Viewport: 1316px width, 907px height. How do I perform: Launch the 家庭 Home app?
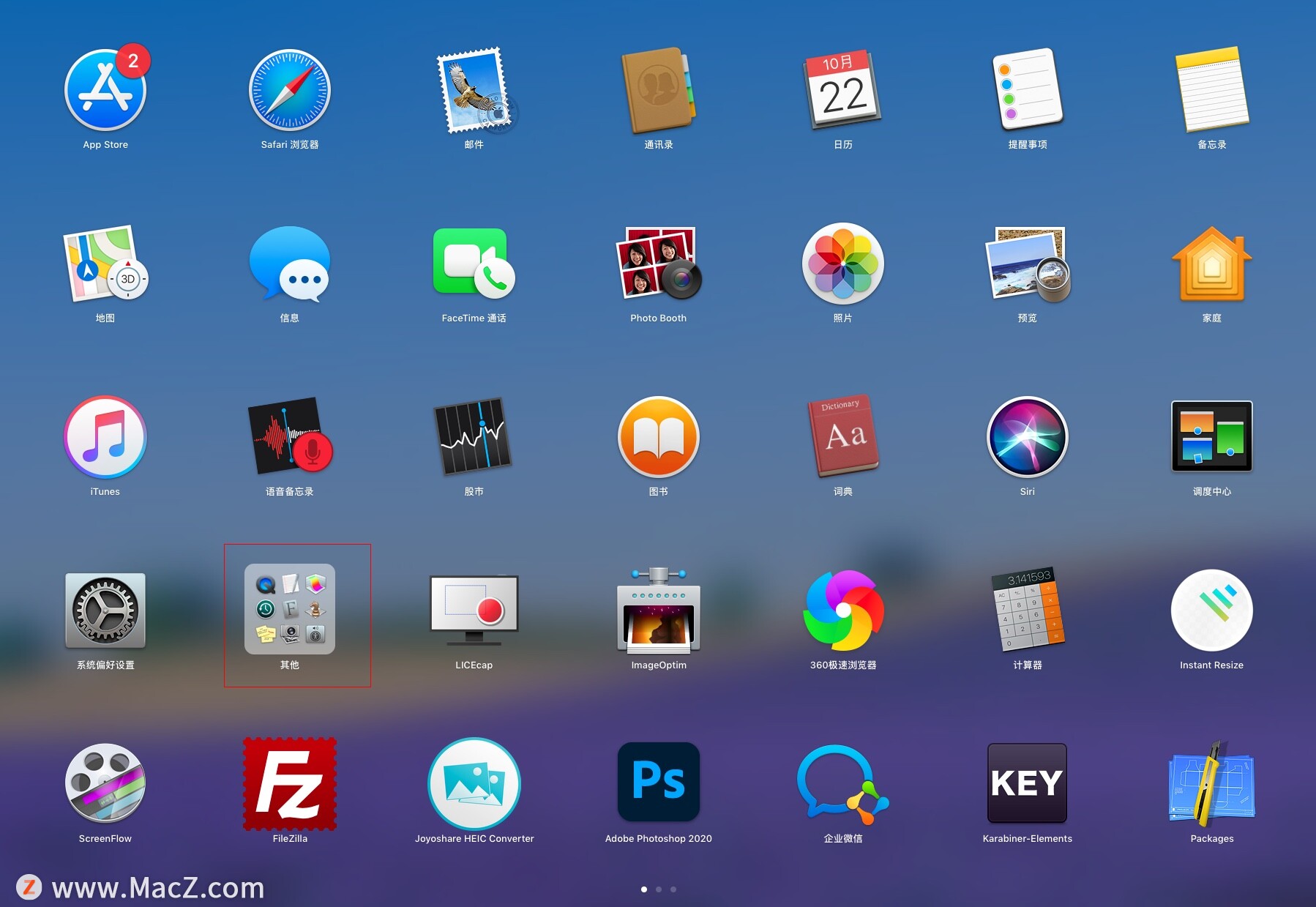[x=1212, y=264]
